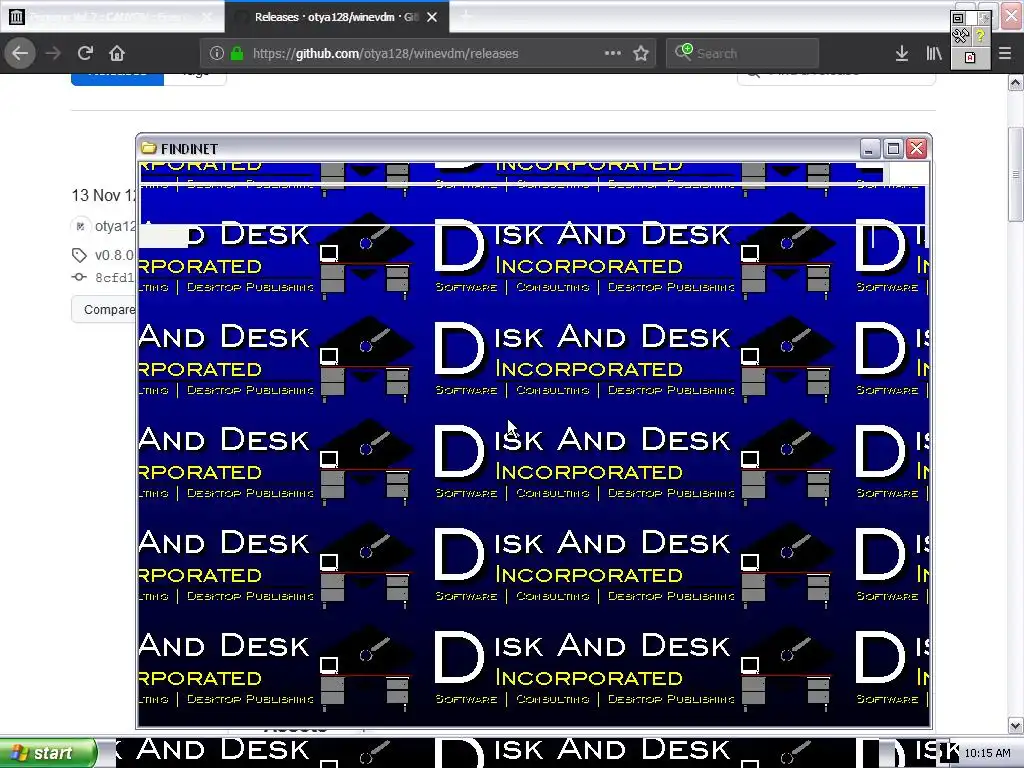This screenshot has height=768, width=1024.
Task: Show site information via the info icon
Action: coord(217,54)
